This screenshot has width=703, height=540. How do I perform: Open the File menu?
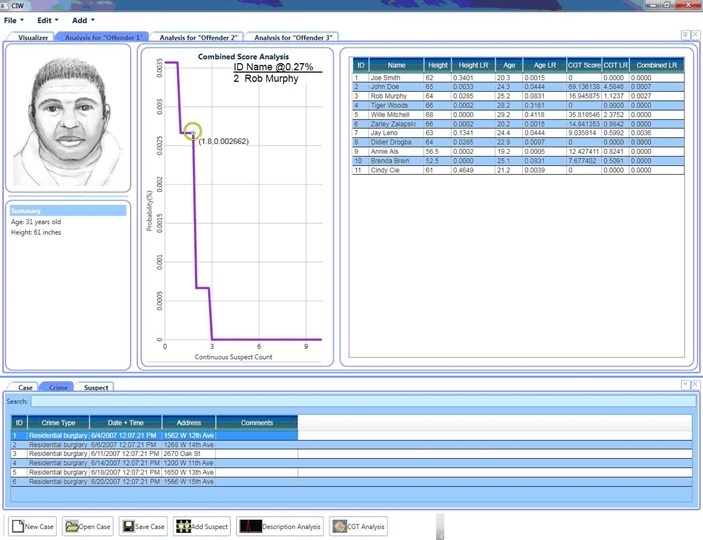click(12, 20)
